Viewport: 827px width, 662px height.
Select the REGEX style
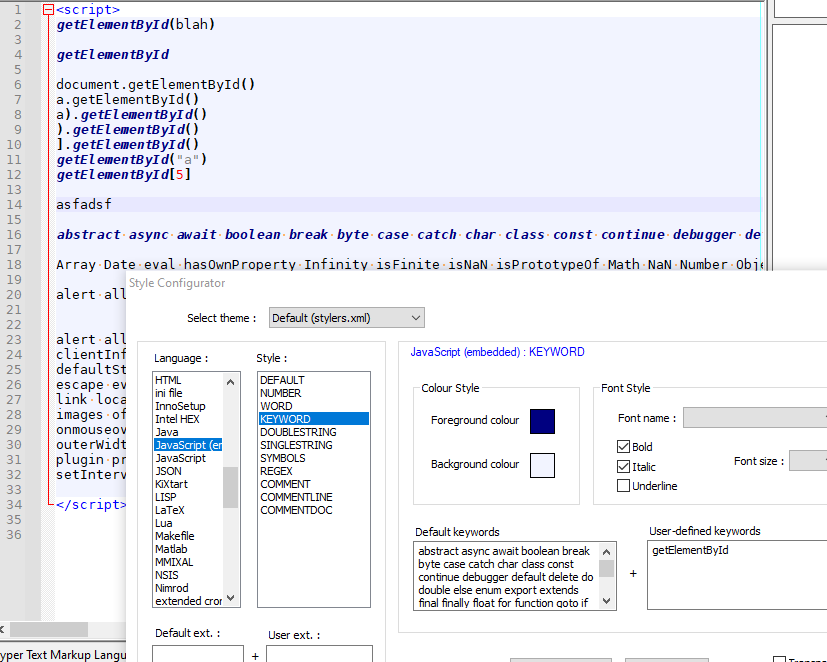tap(276, 471)
